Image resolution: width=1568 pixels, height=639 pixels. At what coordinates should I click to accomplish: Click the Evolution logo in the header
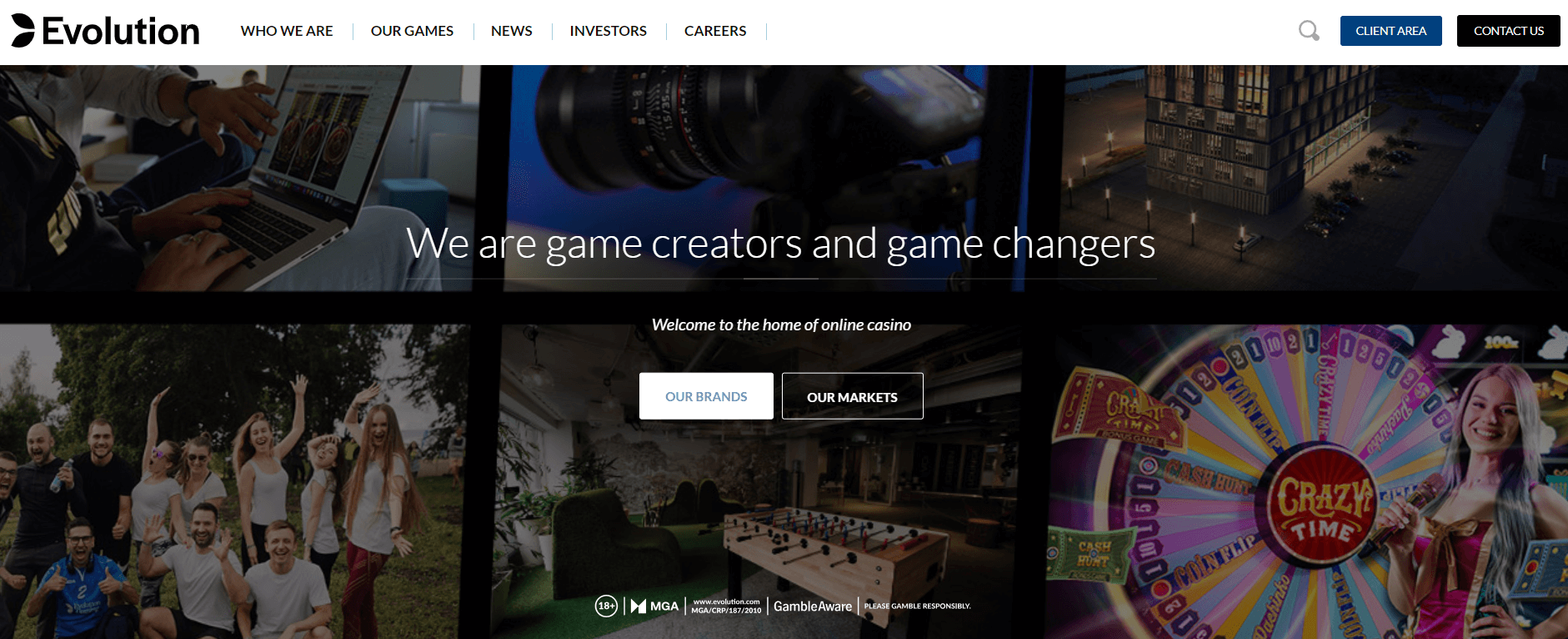point(105,31)
